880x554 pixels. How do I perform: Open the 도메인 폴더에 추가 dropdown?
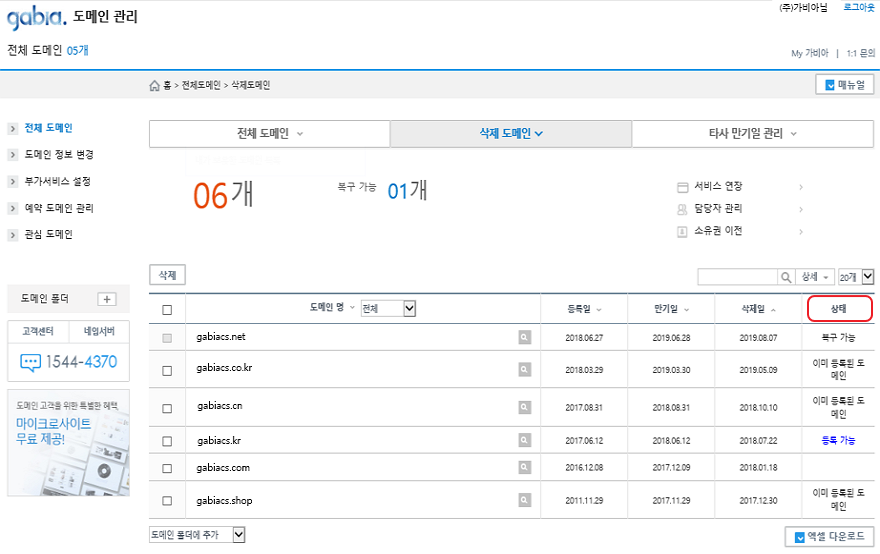[x=197, y=535]
